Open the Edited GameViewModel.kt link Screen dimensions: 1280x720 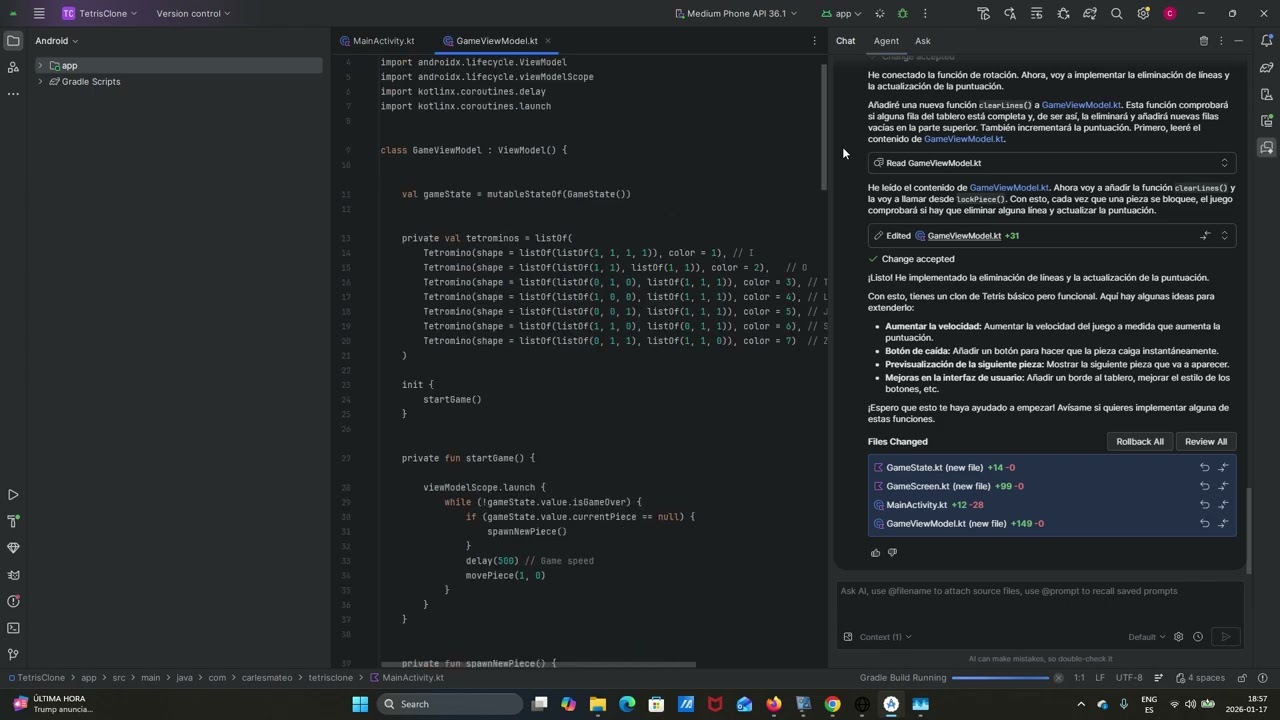pos(964,236)
